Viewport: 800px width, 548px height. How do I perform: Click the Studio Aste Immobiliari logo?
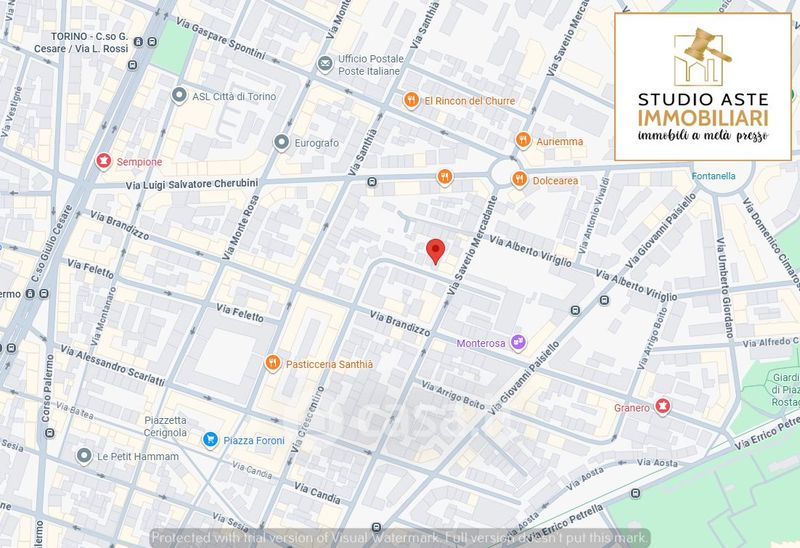click(705, 86)
